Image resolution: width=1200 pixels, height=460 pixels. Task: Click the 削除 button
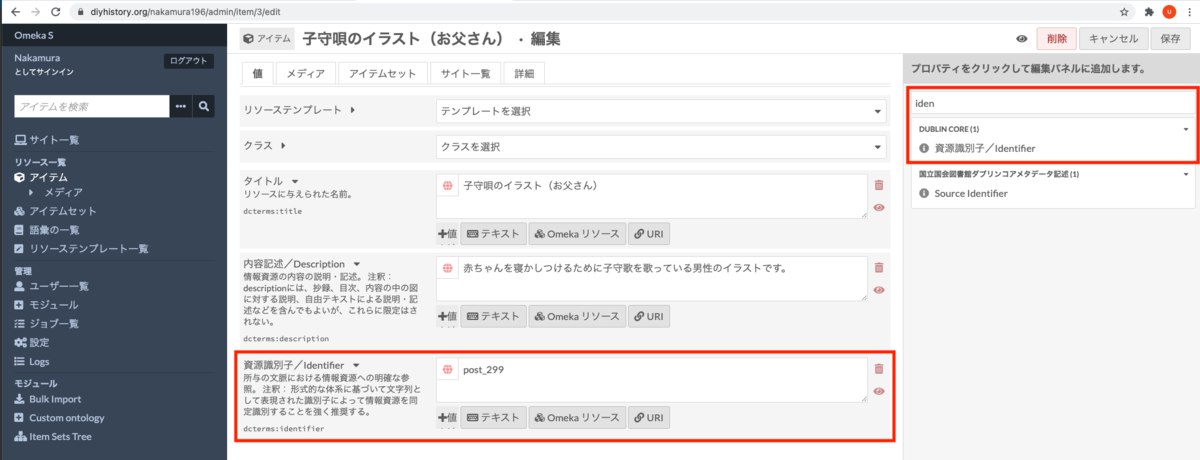coord(1057,39)
